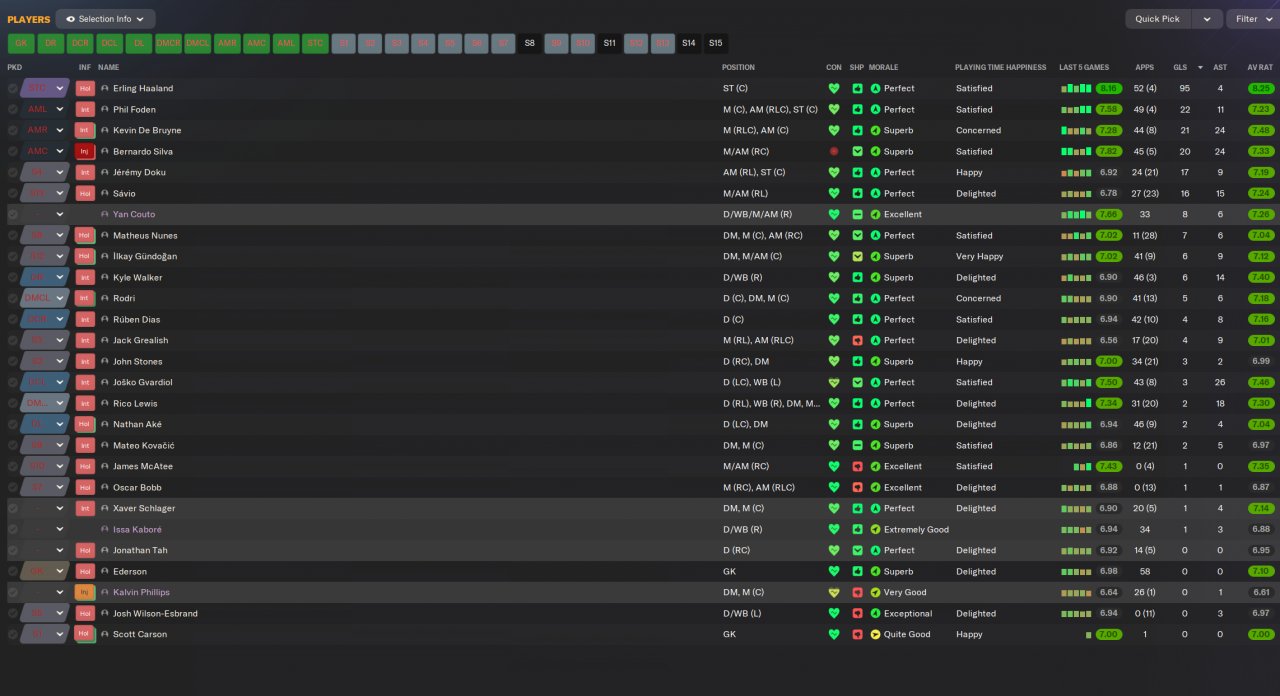Click the person icon beside Sávio
The width and height of the screenshot is (1280, 696).
click(104, 193)
